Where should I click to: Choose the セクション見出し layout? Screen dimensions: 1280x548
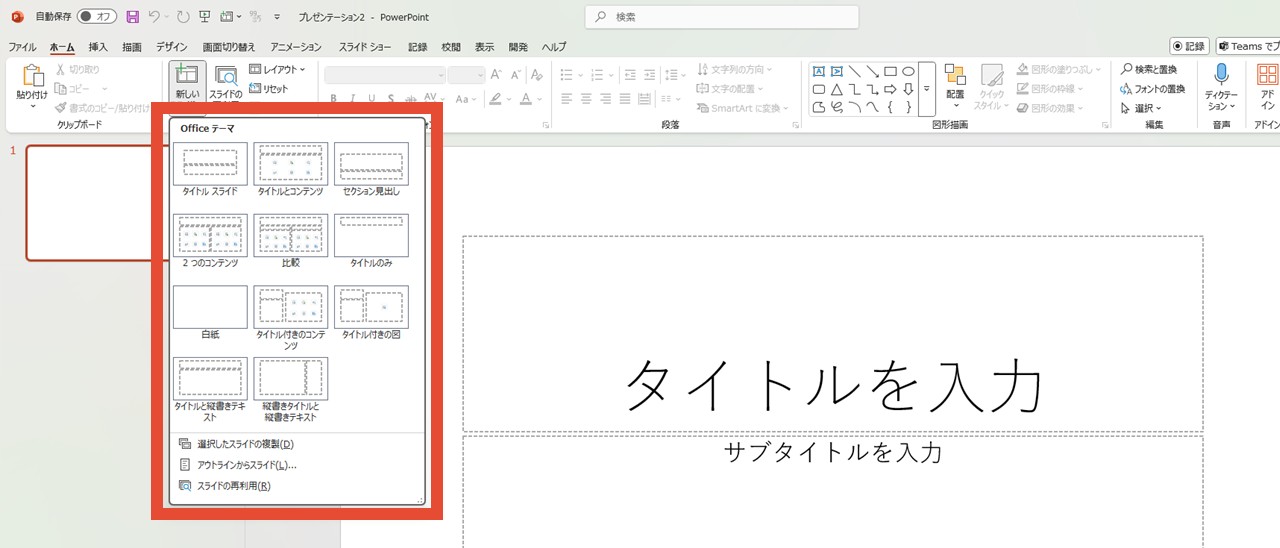click(371, 169)
